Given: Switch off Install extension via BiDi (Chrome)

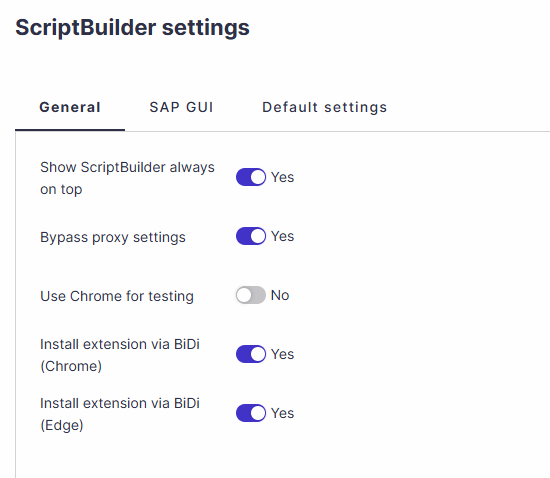Looking at the screenshot, I should (251, 354).
